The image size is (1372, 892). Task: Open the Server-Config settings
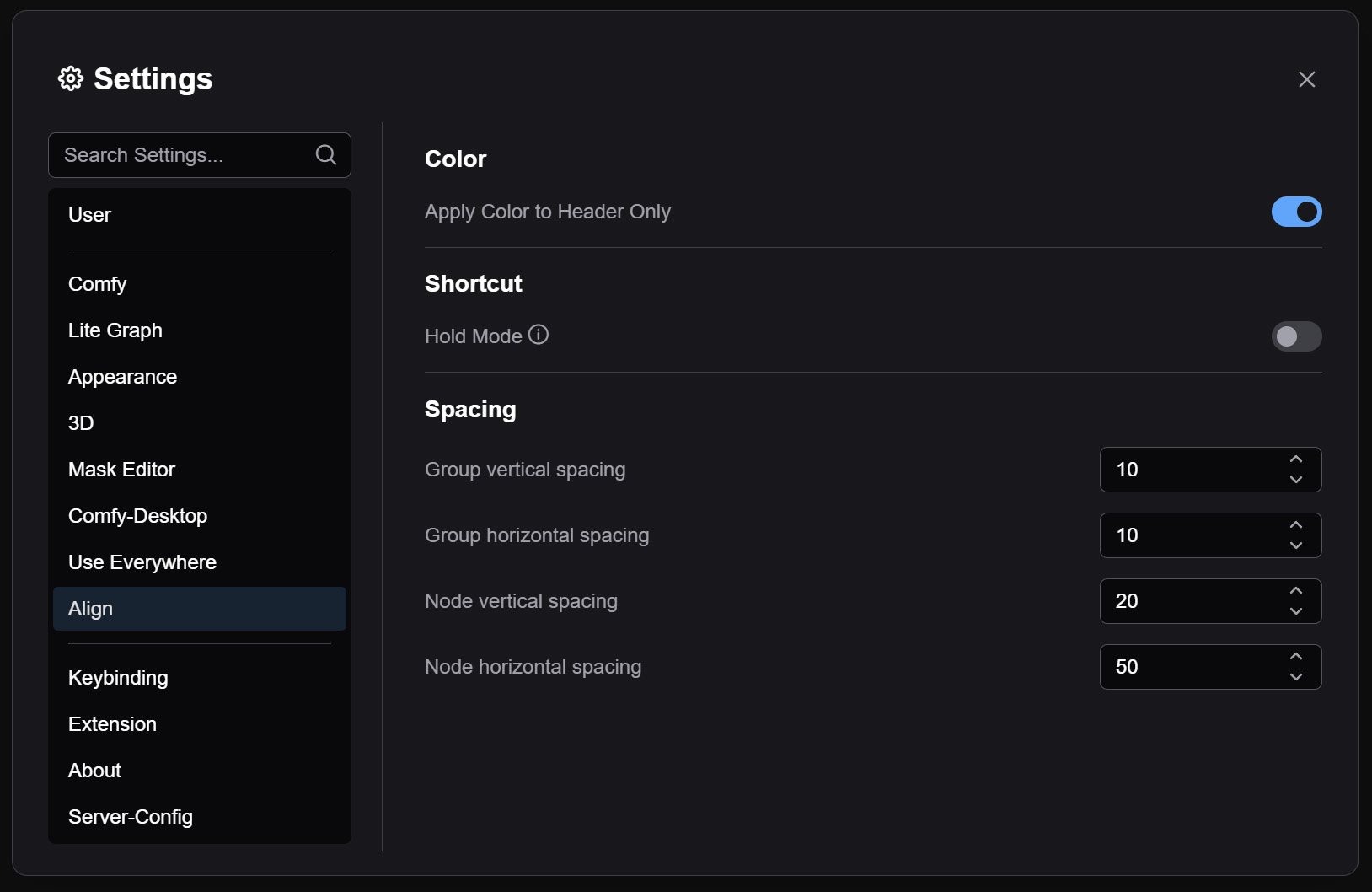(131, 816)
